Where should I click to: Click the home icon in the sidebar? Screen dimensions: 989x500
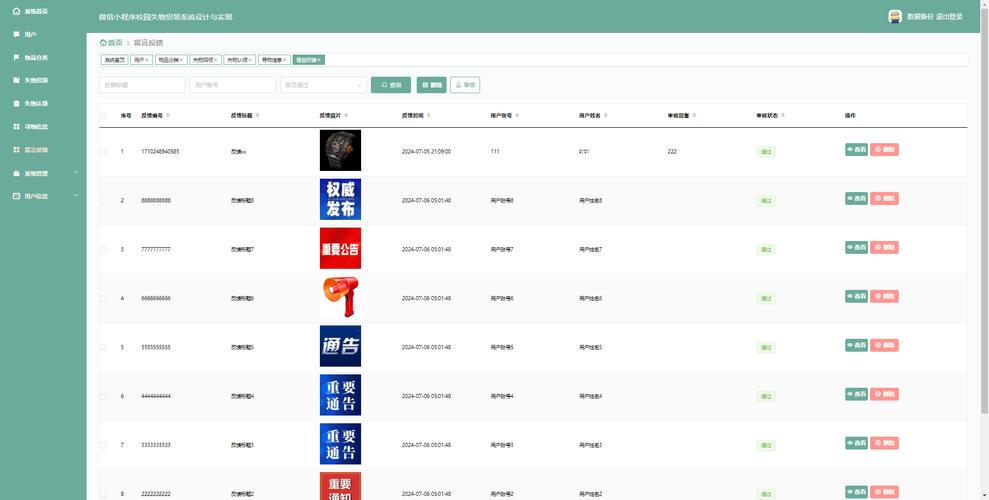coord(16,10)
